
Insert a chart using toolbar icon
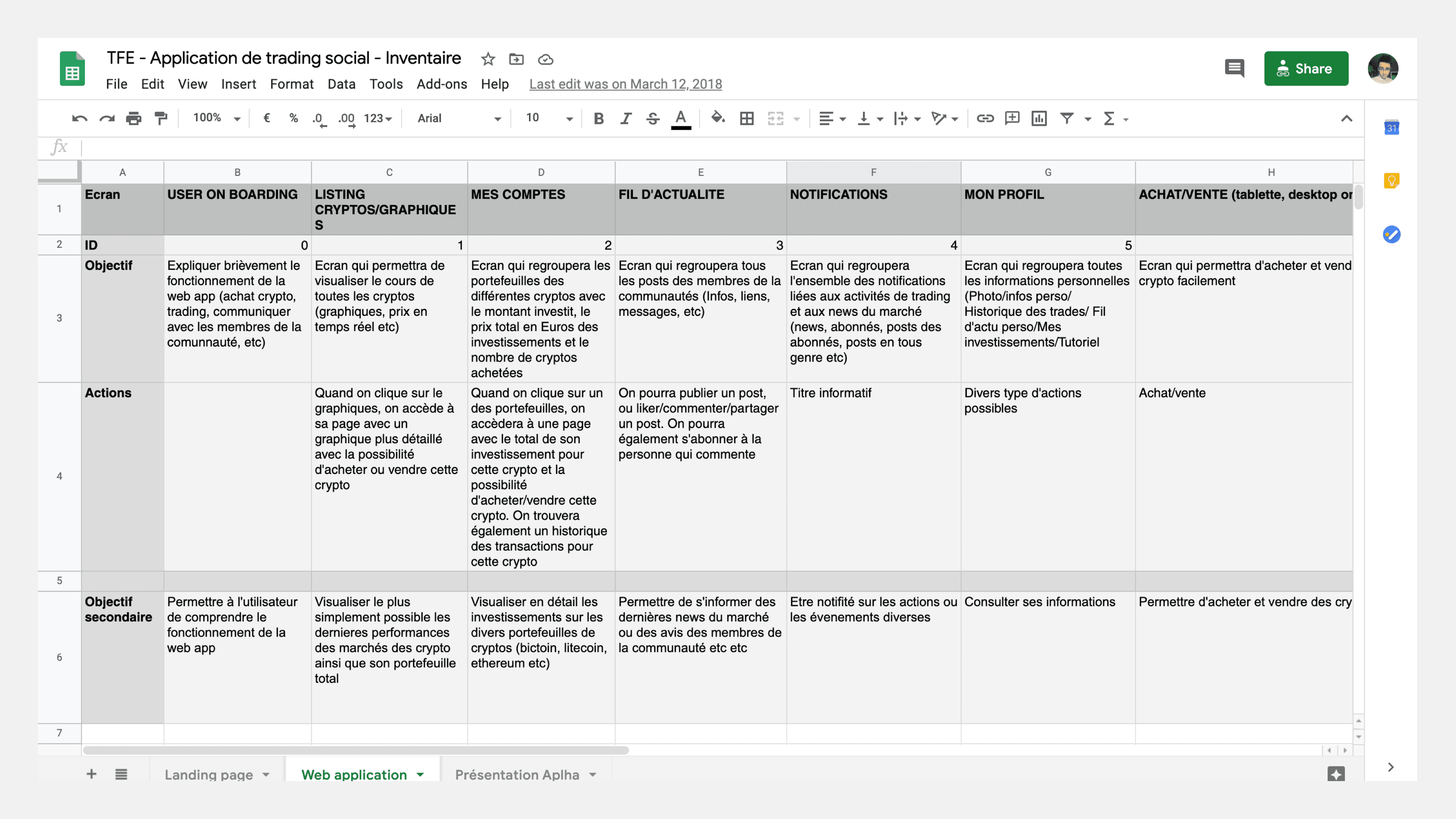point(1039,118)
